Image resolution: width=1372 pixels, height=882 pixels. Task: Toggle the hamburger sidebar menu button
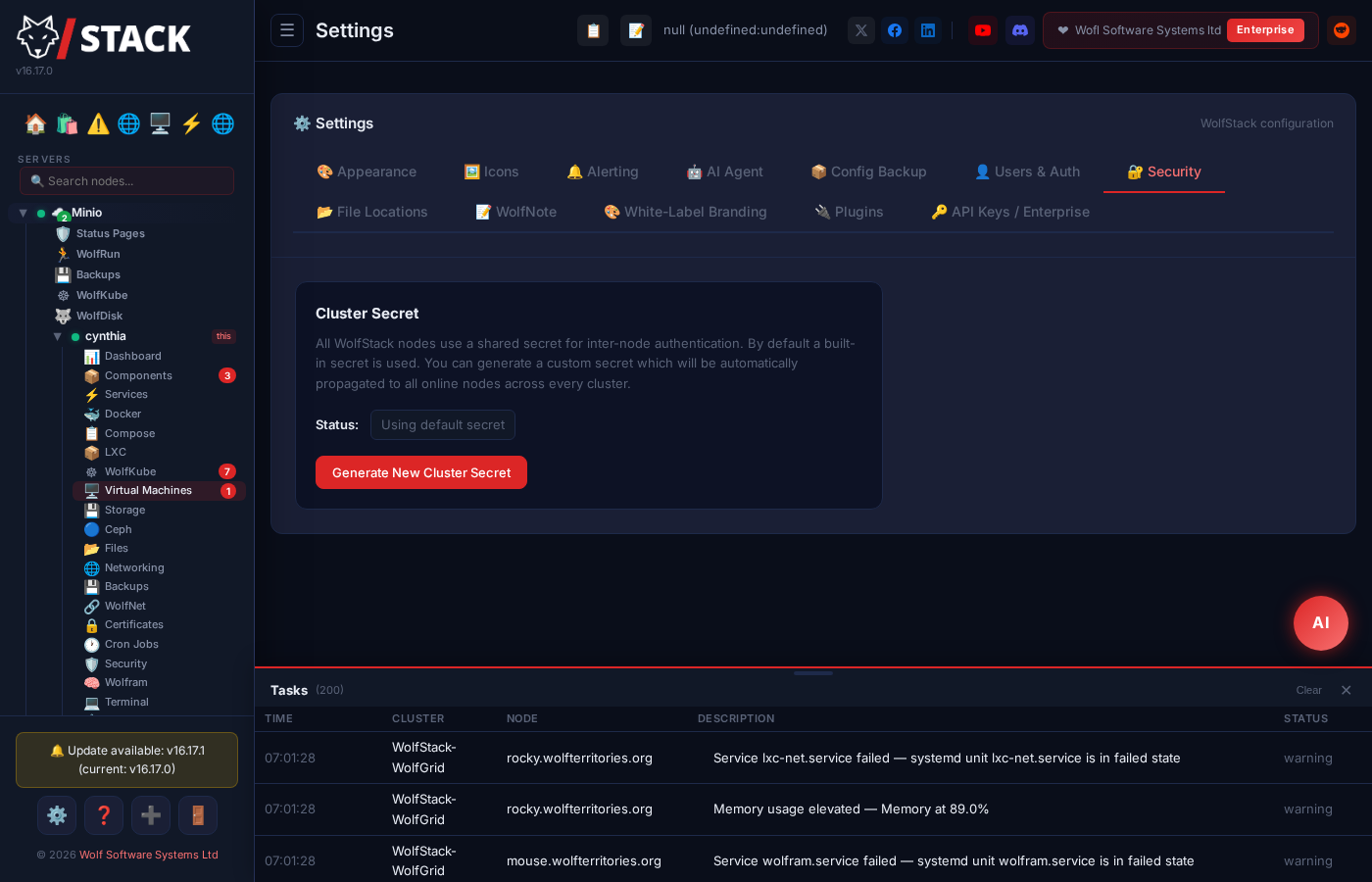pyautogui.click(x=287, y=30)
